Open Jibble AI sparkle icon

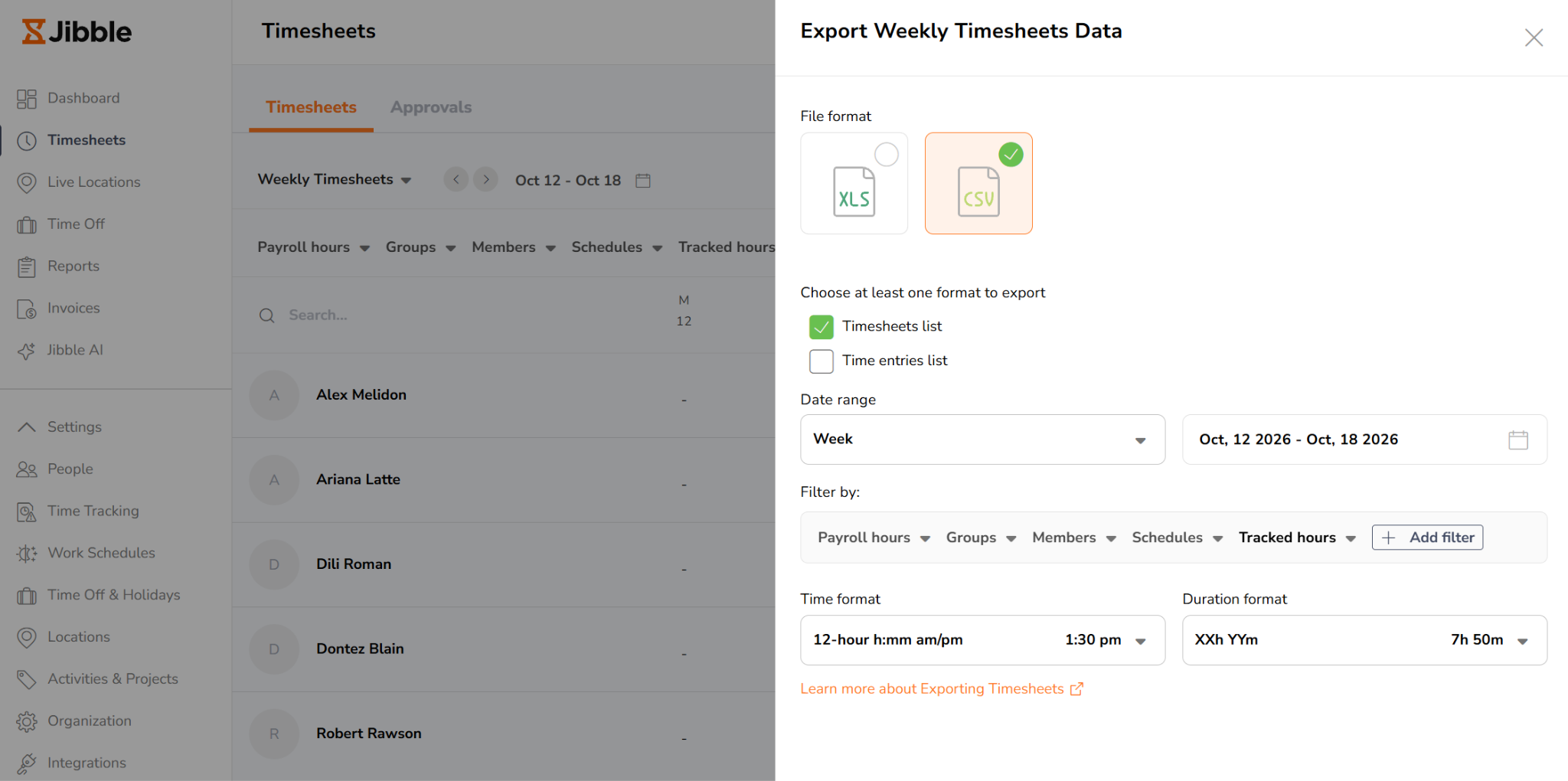tap(27, 351)
